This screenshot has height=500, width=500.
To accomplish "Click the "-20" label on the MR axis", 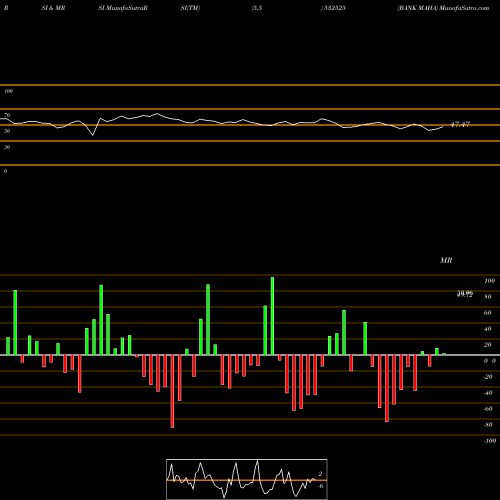I will [488, 377].
